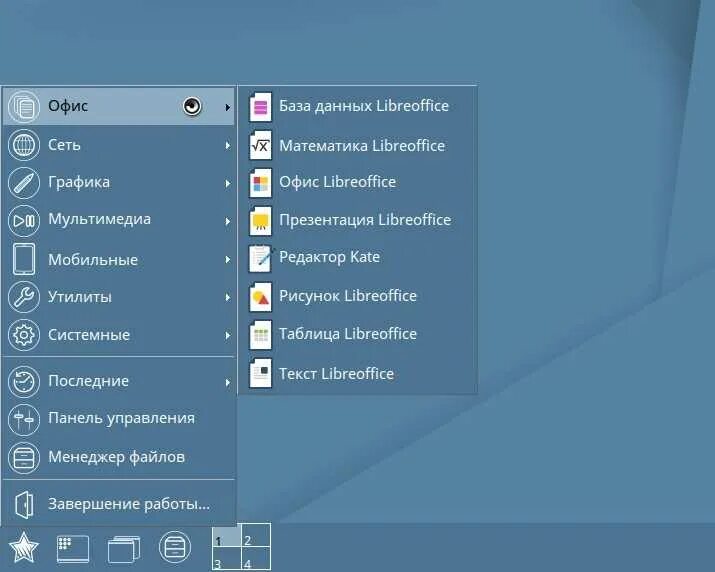Click the shutdown door icon
The width and height of the screenshot is (715, 572).
coord(24,504)
